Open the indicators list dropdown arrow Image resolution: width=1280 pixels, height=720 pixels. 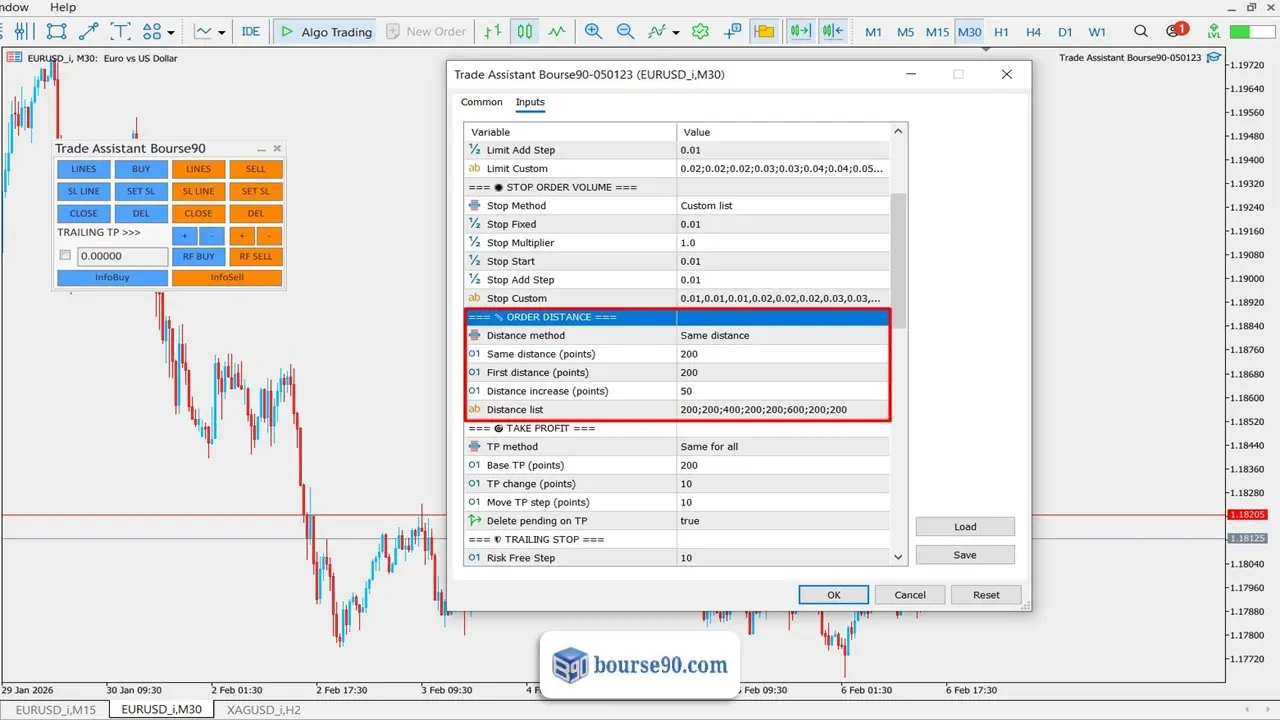point(676,32)
